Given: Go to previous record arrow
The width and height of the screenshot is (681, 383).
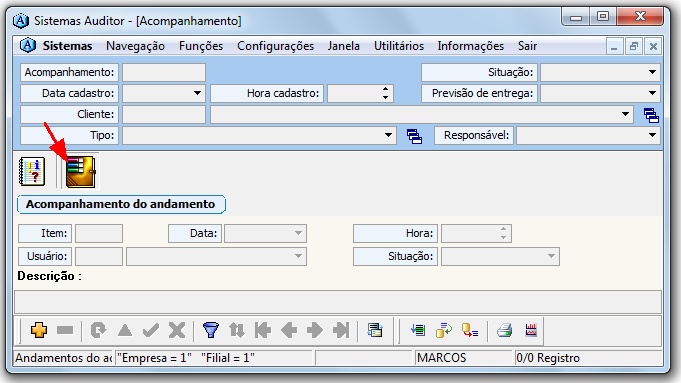Looking at the screenshot, I should [289, 330].
